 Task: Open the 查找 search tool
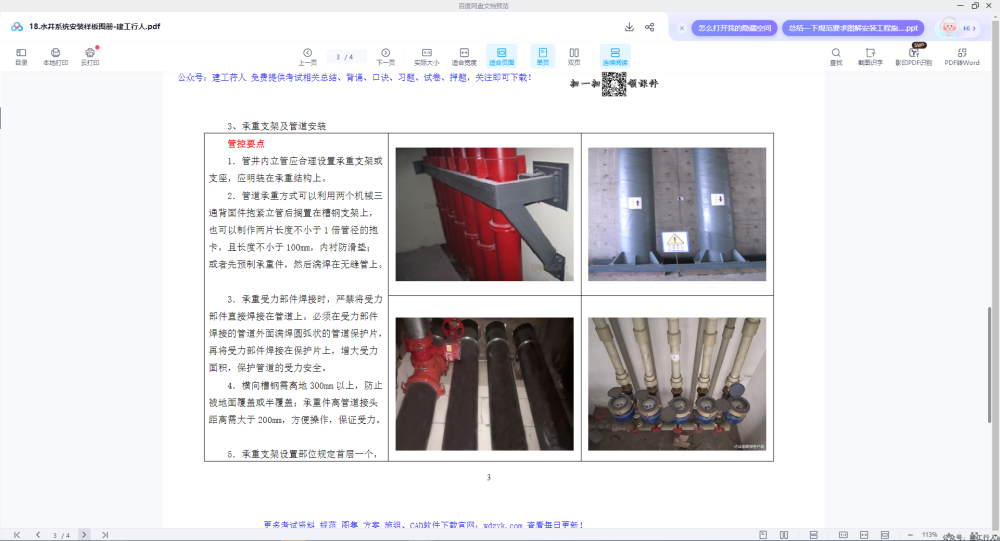click(835, 56)
